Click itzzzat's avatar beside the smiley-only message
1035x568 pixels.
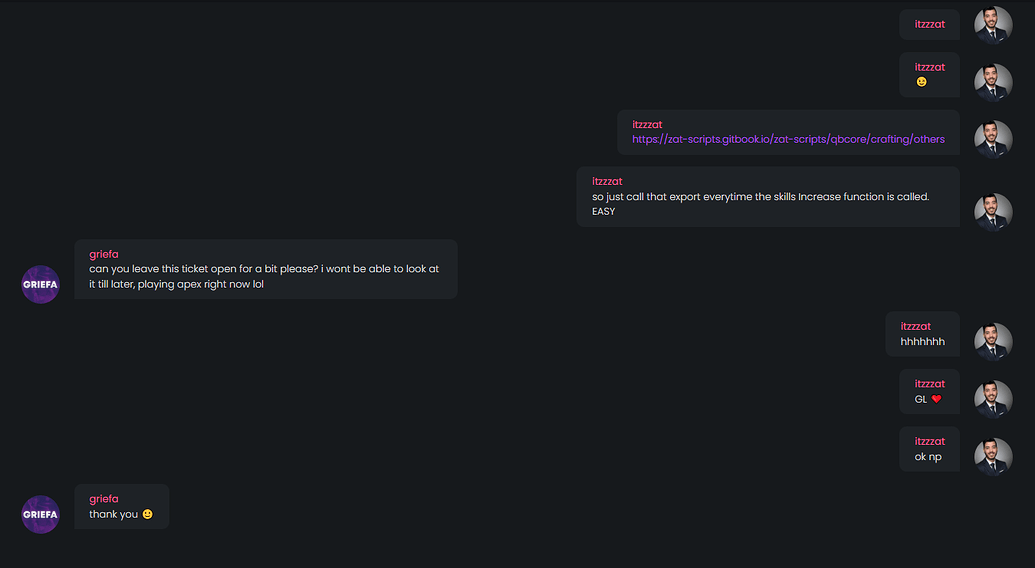(993, 82)
